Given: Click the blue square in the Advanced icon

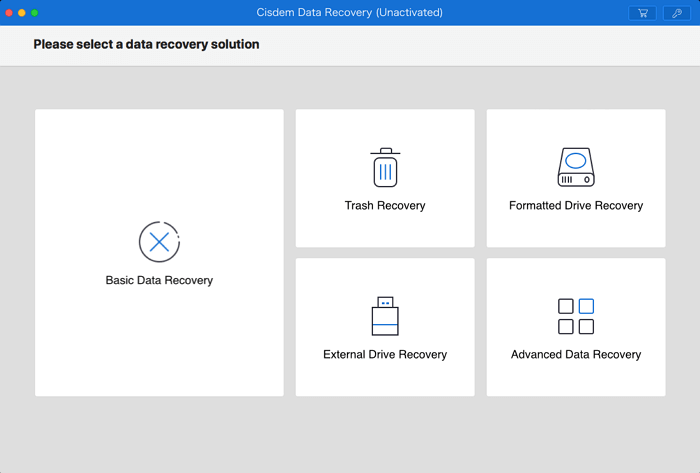Looking at the screenshot, I should tap(586, 306).
